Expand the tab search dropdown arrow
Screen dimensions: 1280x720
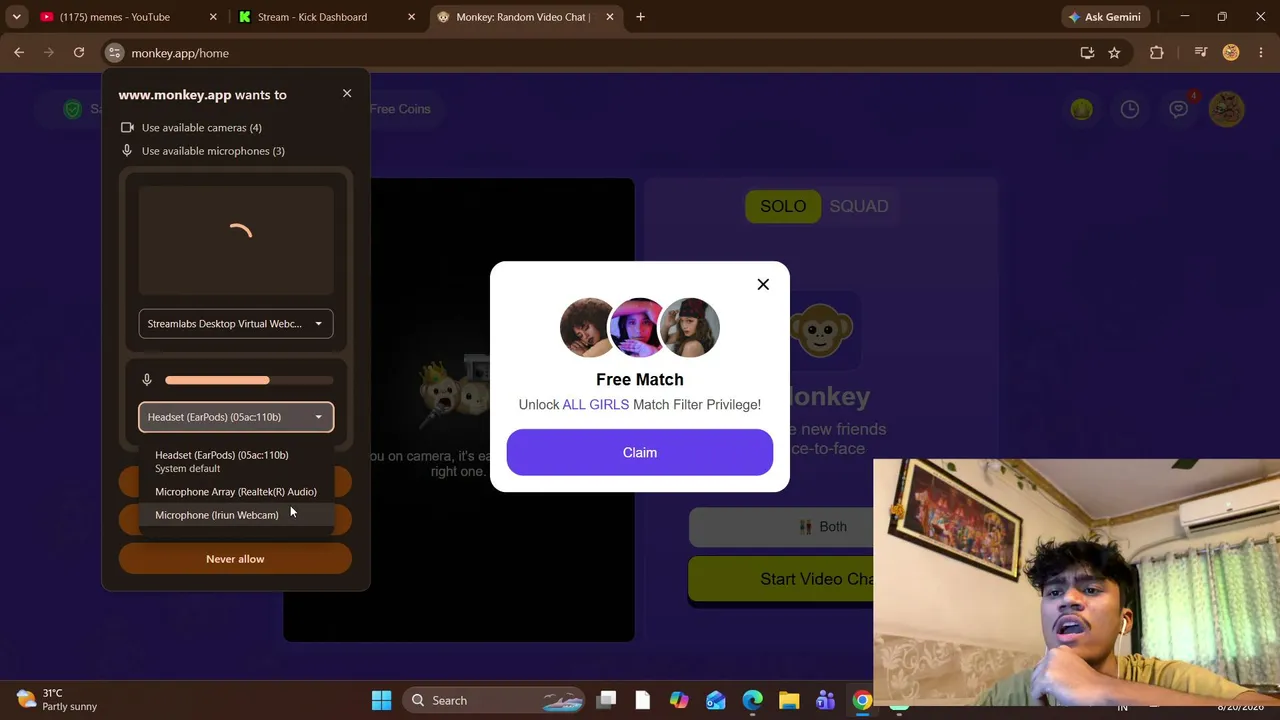[x=16, y=17]
